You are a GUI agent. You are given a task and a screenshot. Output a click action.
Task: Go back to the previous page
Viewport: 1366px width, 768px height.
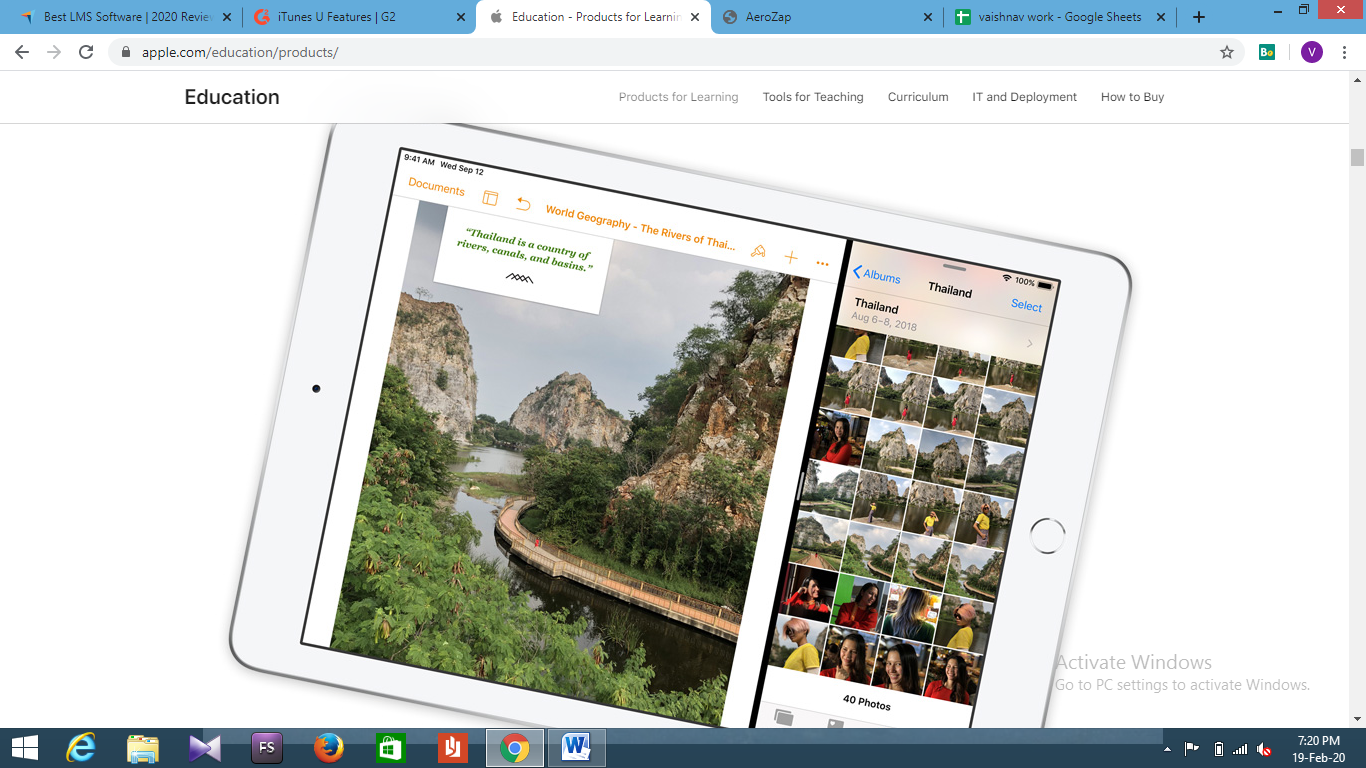pyautogui.click(x=22, y=52)
